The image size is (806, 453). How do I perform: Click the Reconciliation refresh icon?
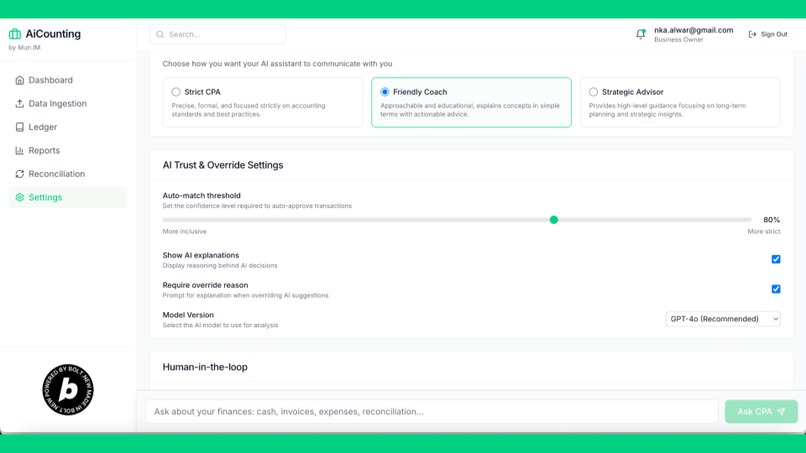point(20,174)
